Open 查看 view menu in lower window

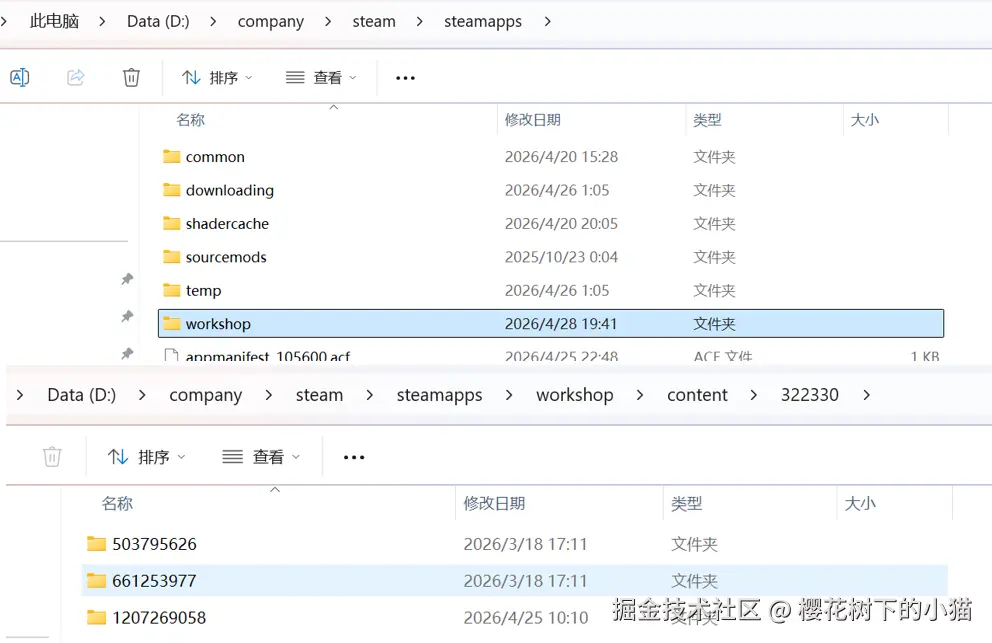tap(261, 456)
